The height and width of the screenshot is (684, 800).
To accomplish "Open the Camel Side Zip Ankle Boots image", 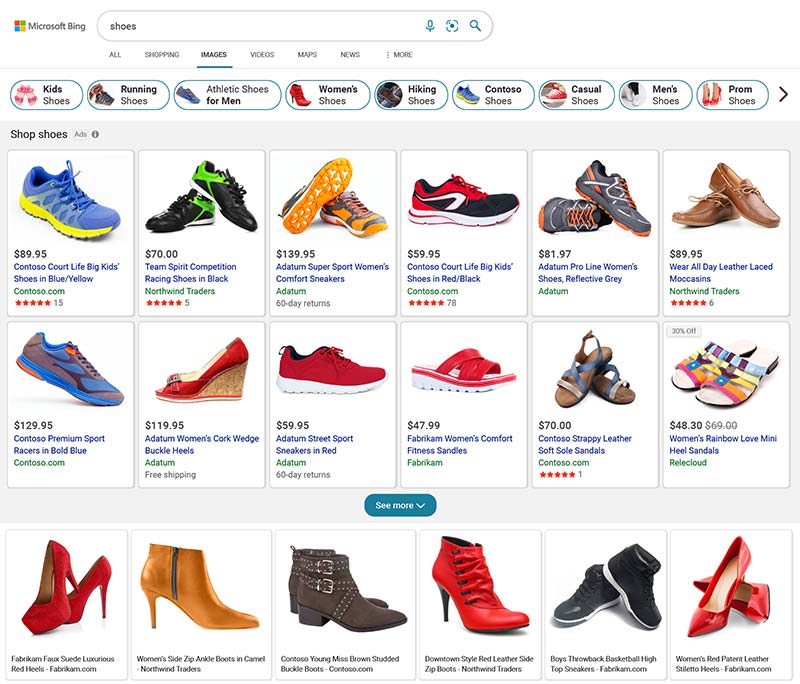I will [200, 588].
